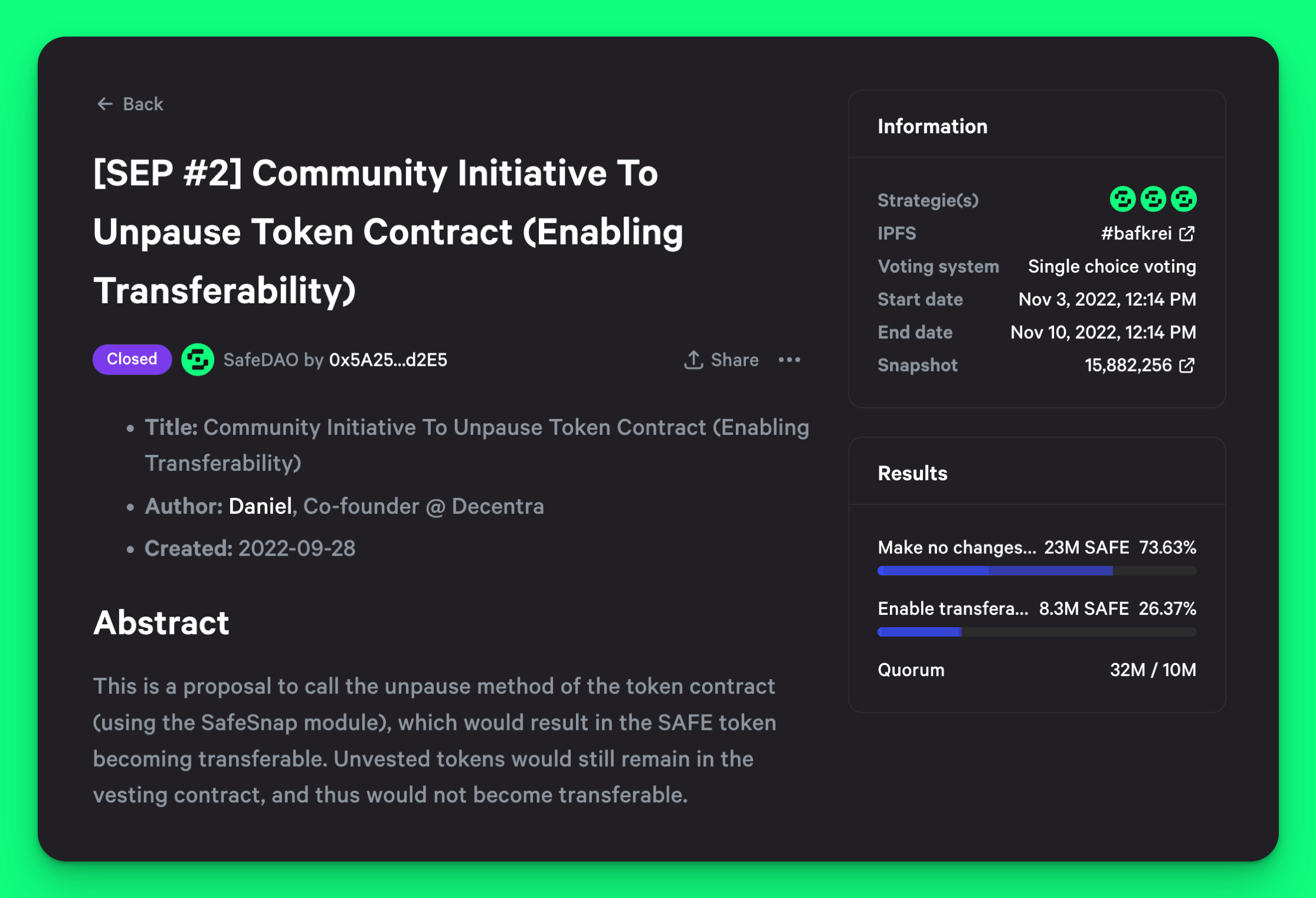
Task: Click the Abstract section heading
Action: coord(161,622)
